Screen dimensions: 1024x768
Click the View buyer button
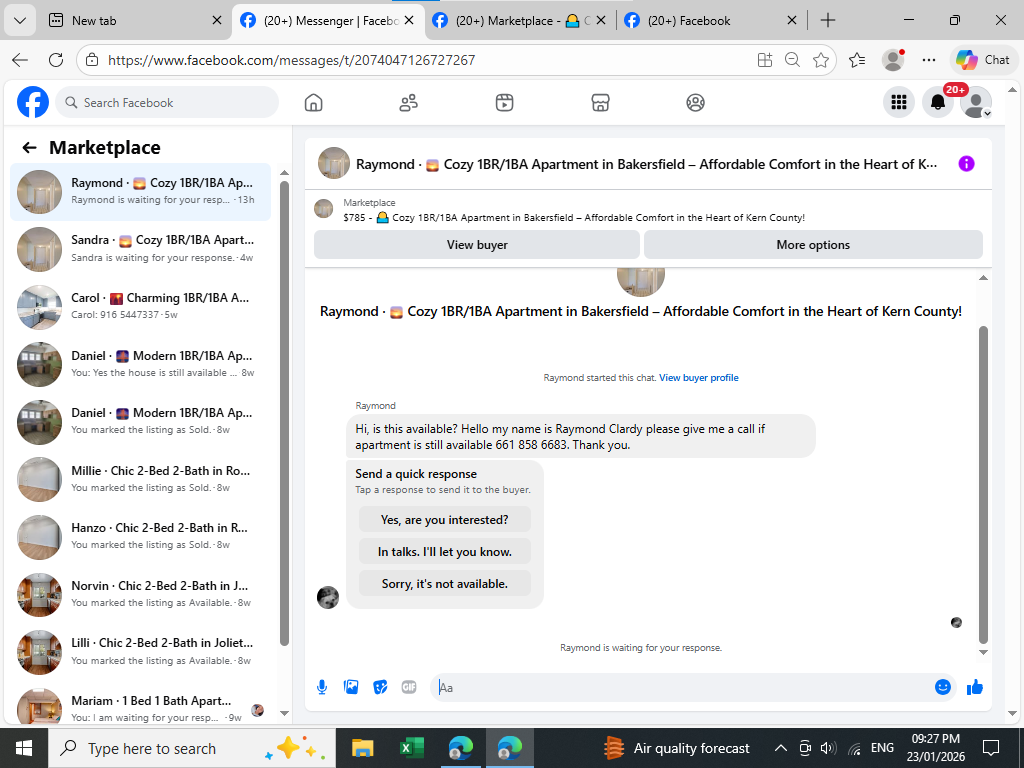[477, 245]
